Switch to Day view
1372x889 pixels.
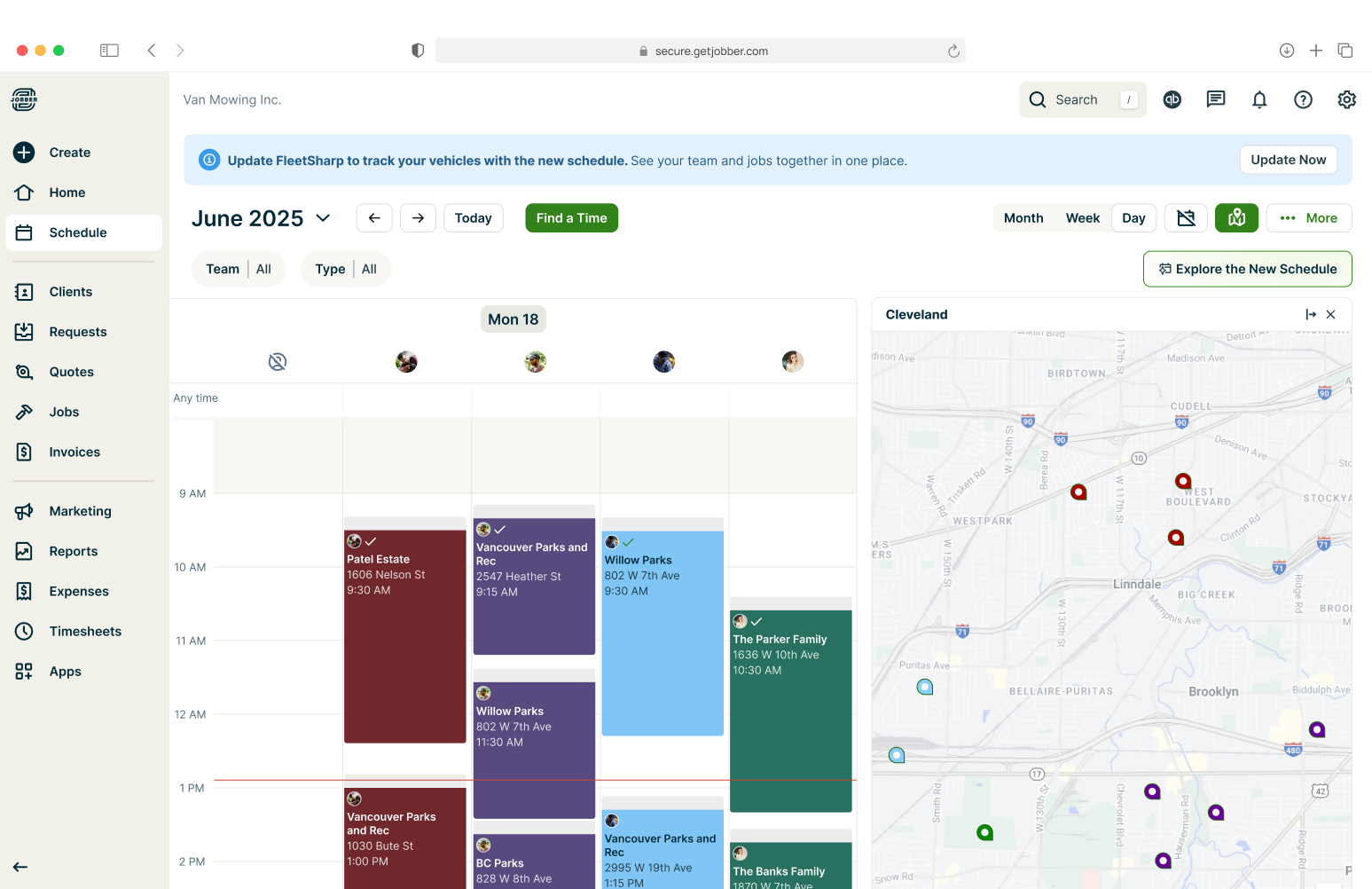click(1133, 218)
